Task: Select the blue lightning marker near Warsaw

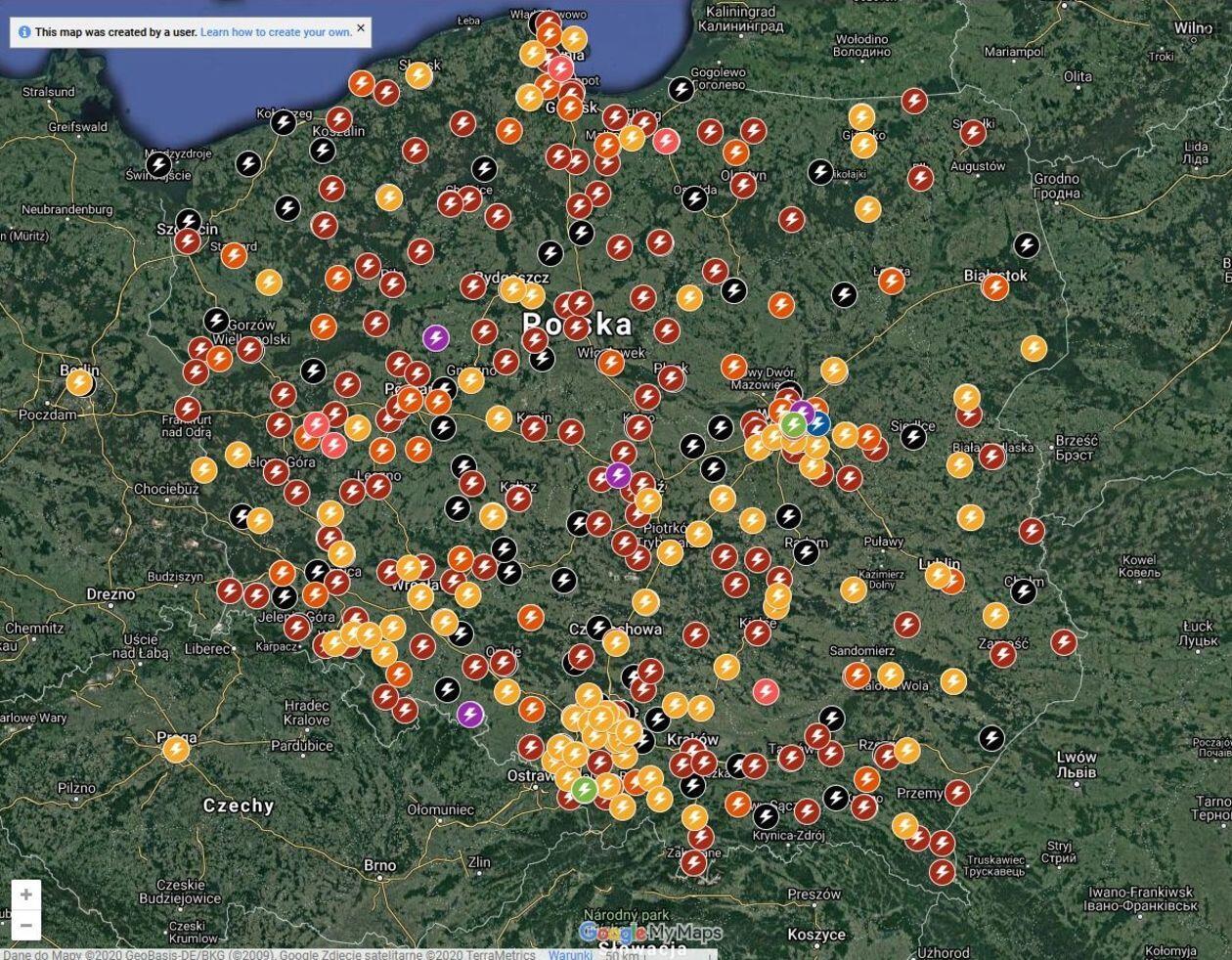Action: pos(817,423)
